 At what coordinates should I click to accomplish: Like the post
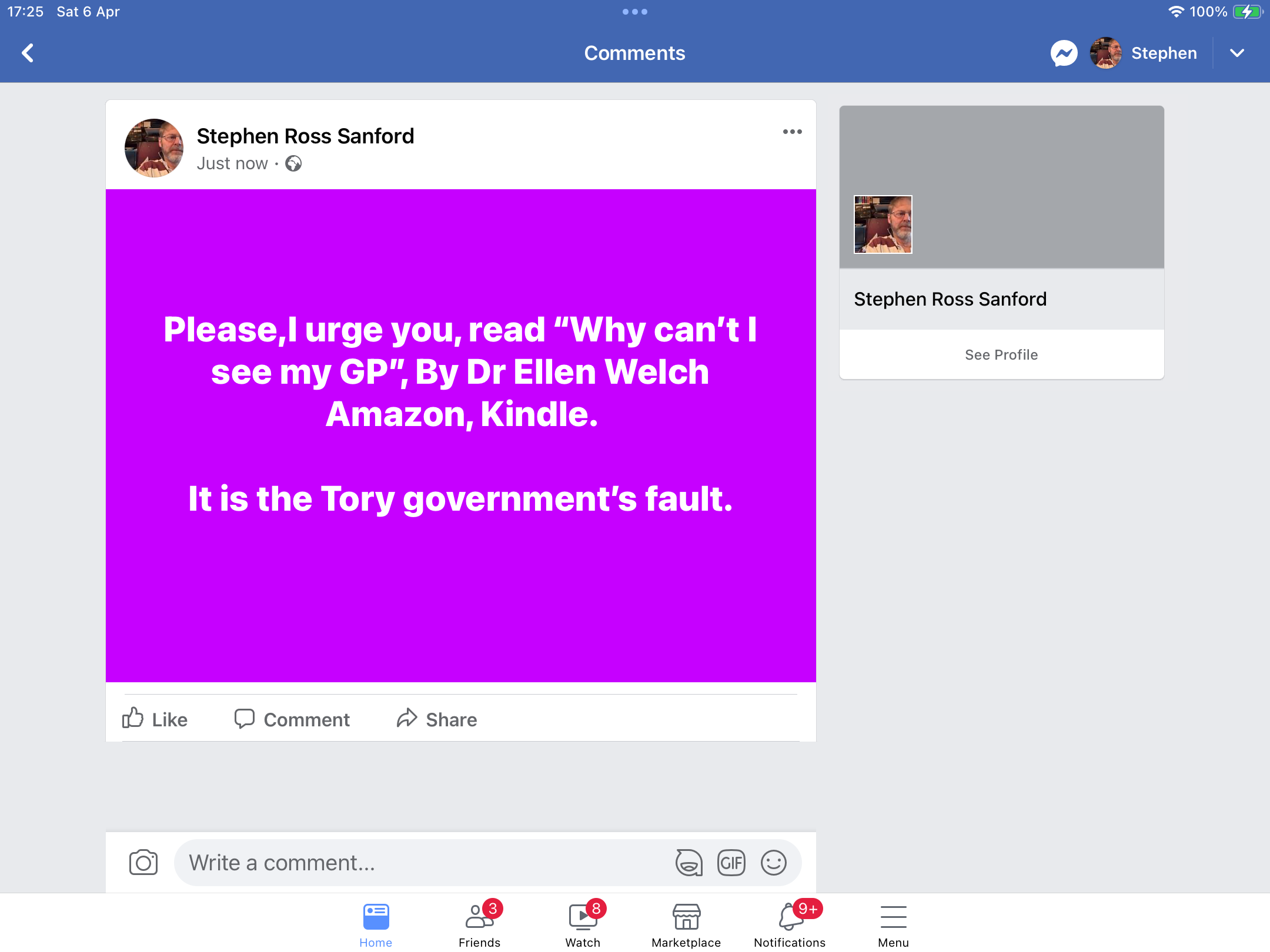155,719
